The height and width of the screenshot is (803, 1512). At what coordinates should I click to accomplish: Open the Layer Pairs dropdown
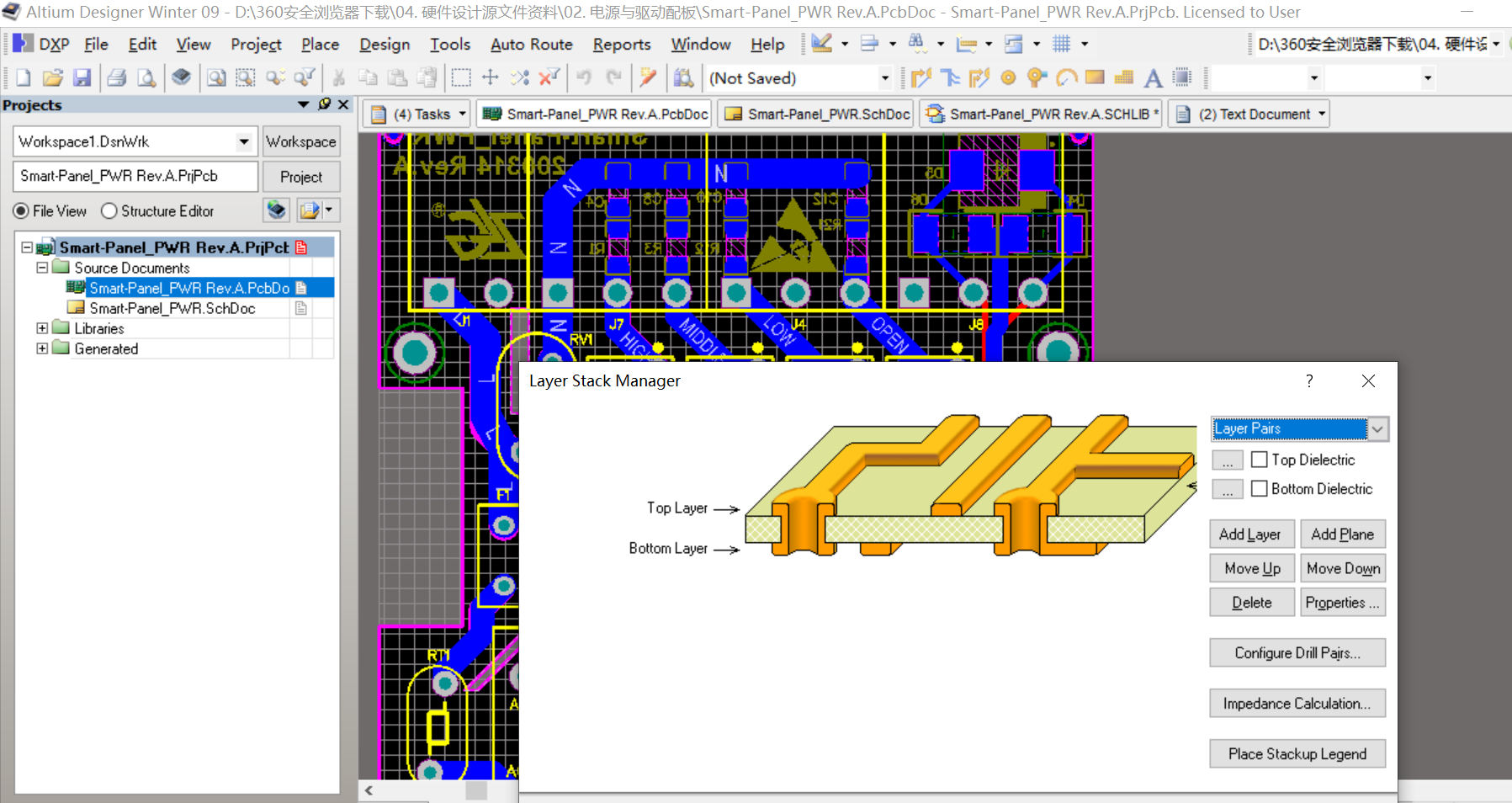1377,428
